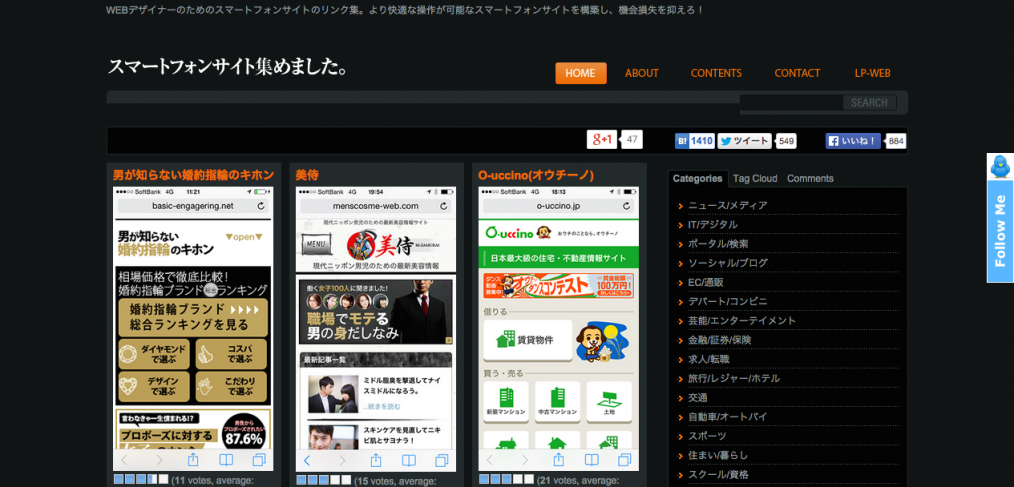Go to the HOME page
Screen dimensions: 1014x487
(x=581, y=73)
